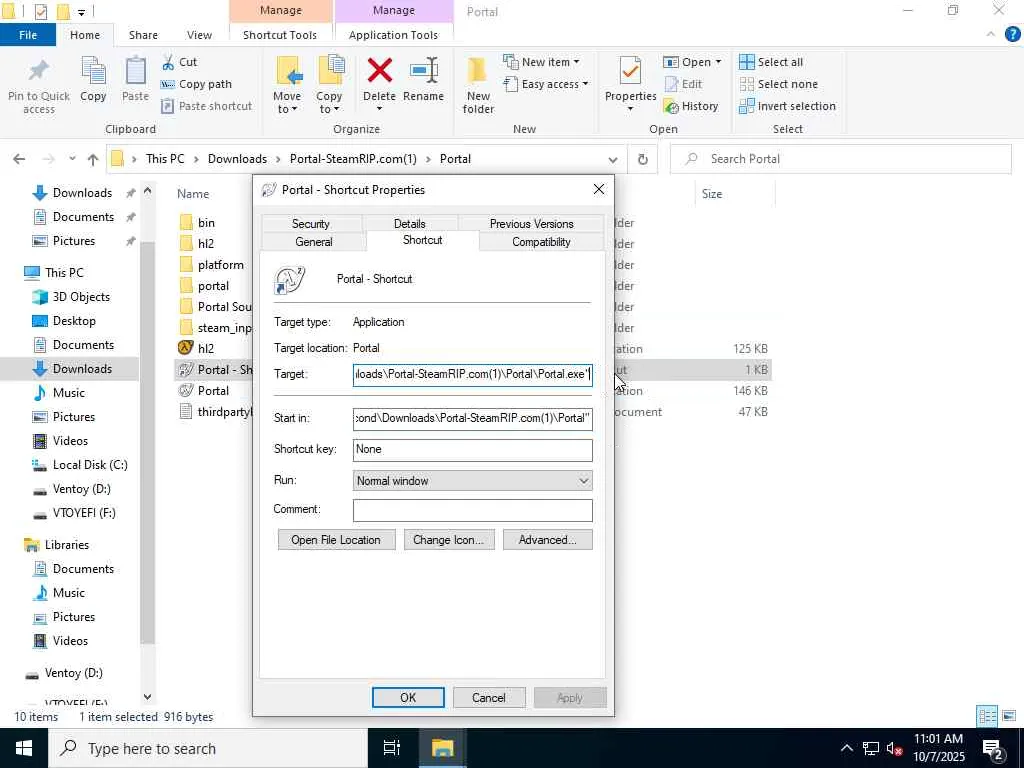The height and width of the screenshot is (768, 1024).
Task: Click Paste shortcut in ribbon
Action: 206,106
